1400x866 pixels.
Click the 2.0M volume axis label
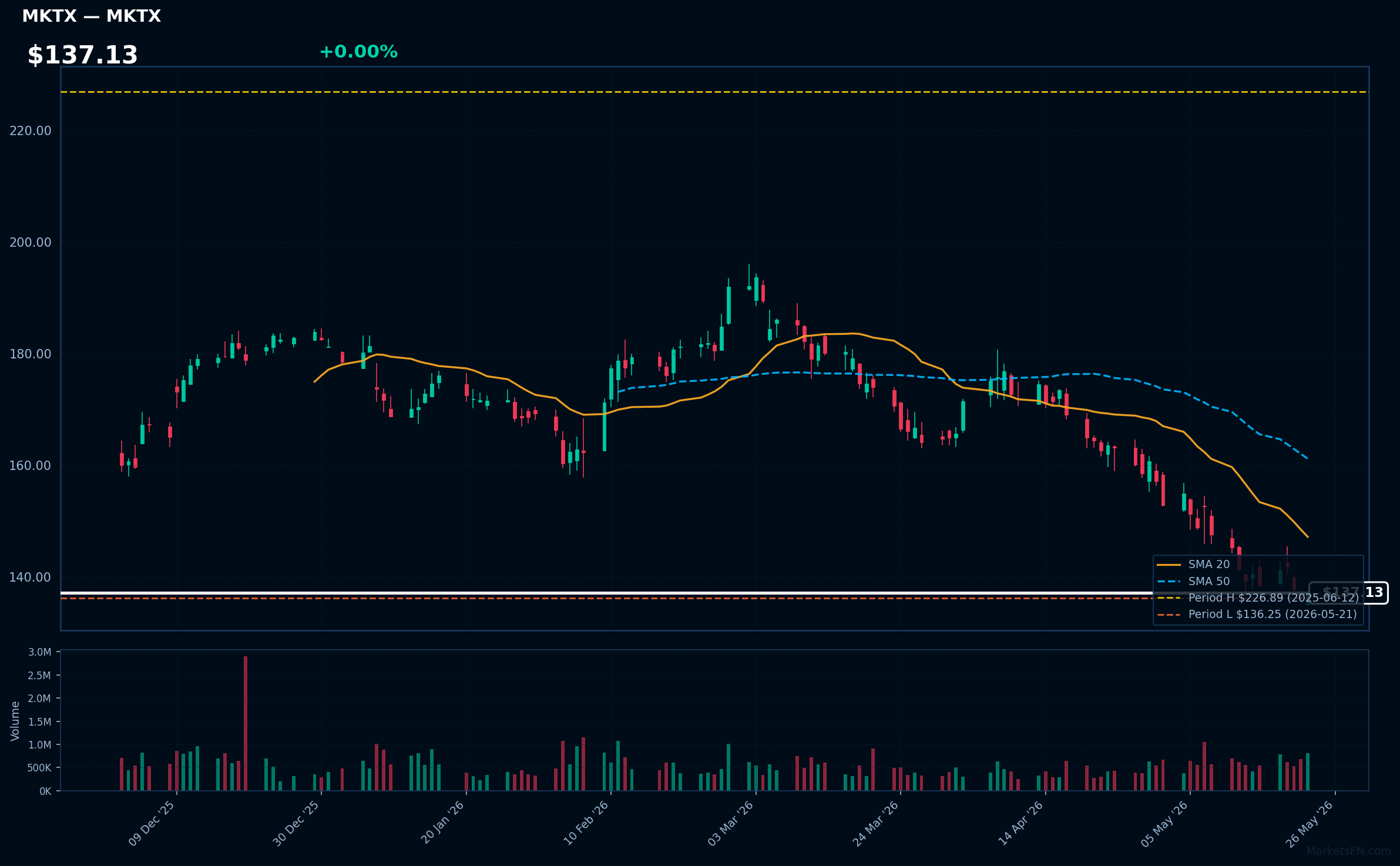coord(40,699)
